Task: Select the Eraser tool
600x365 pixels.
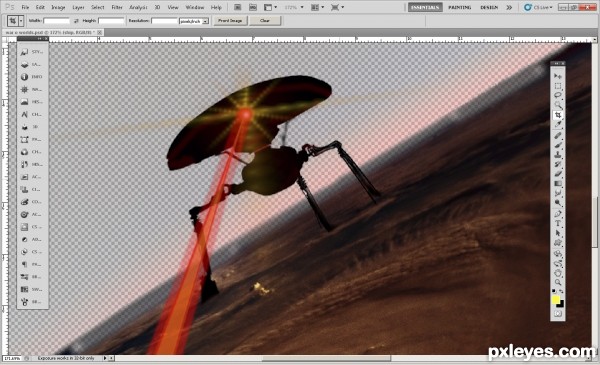Action: pos(558,174)
